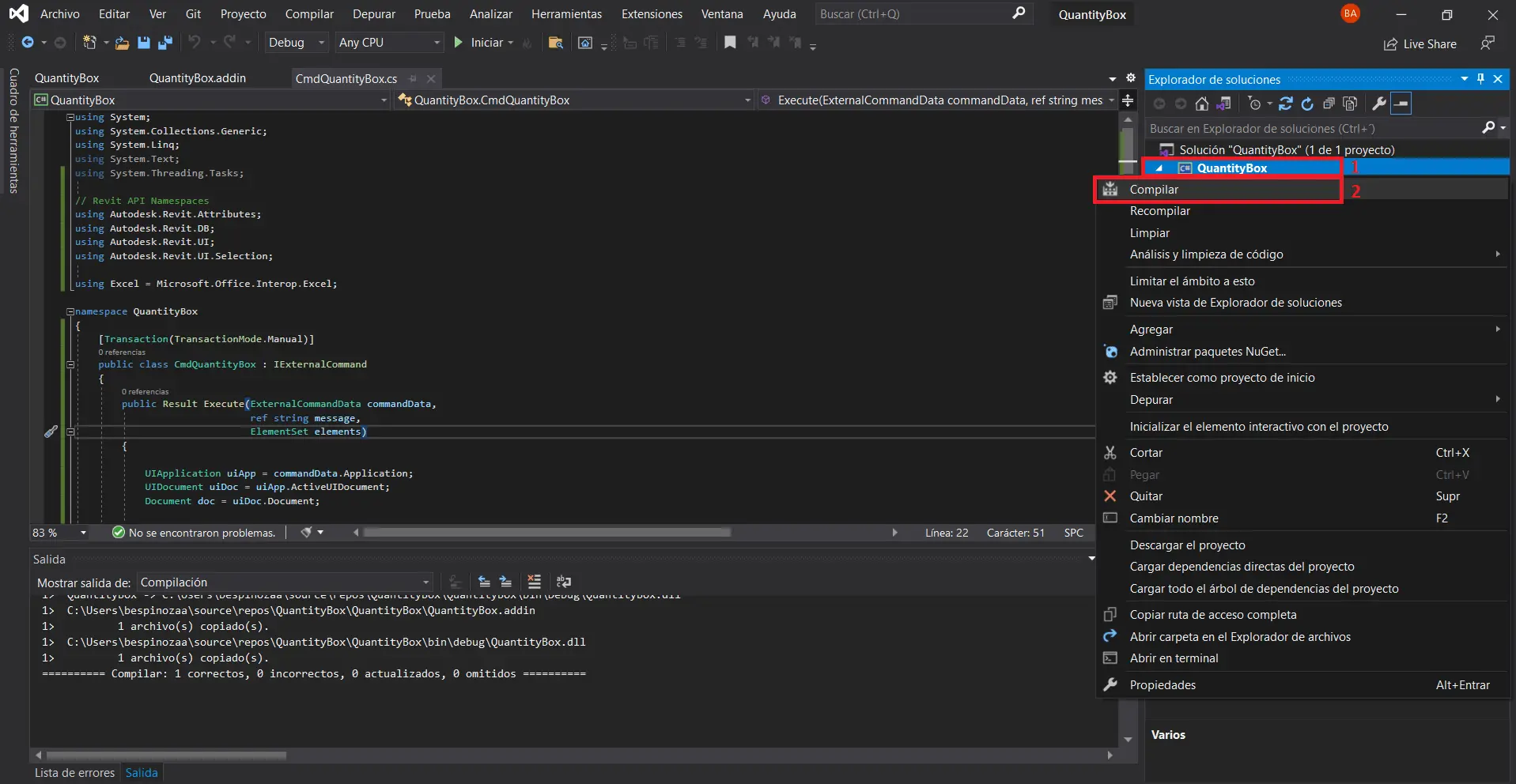Open Properties via the wrench icon
The width and height of the screenshot is (1516, 784).
[1379, 104]
